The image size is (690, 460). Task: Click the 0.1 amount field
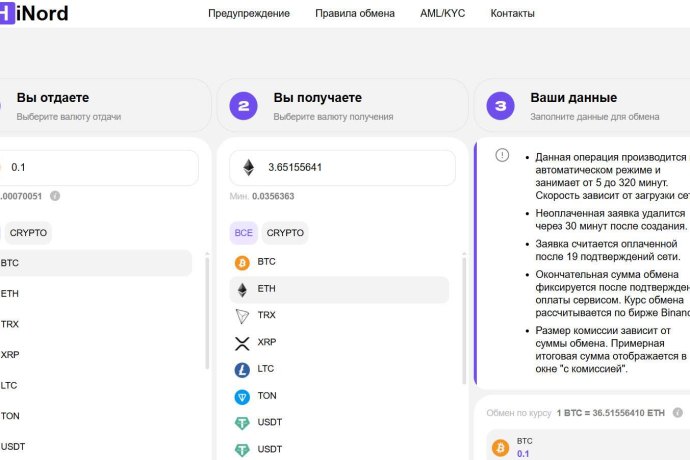pos(99,168)
